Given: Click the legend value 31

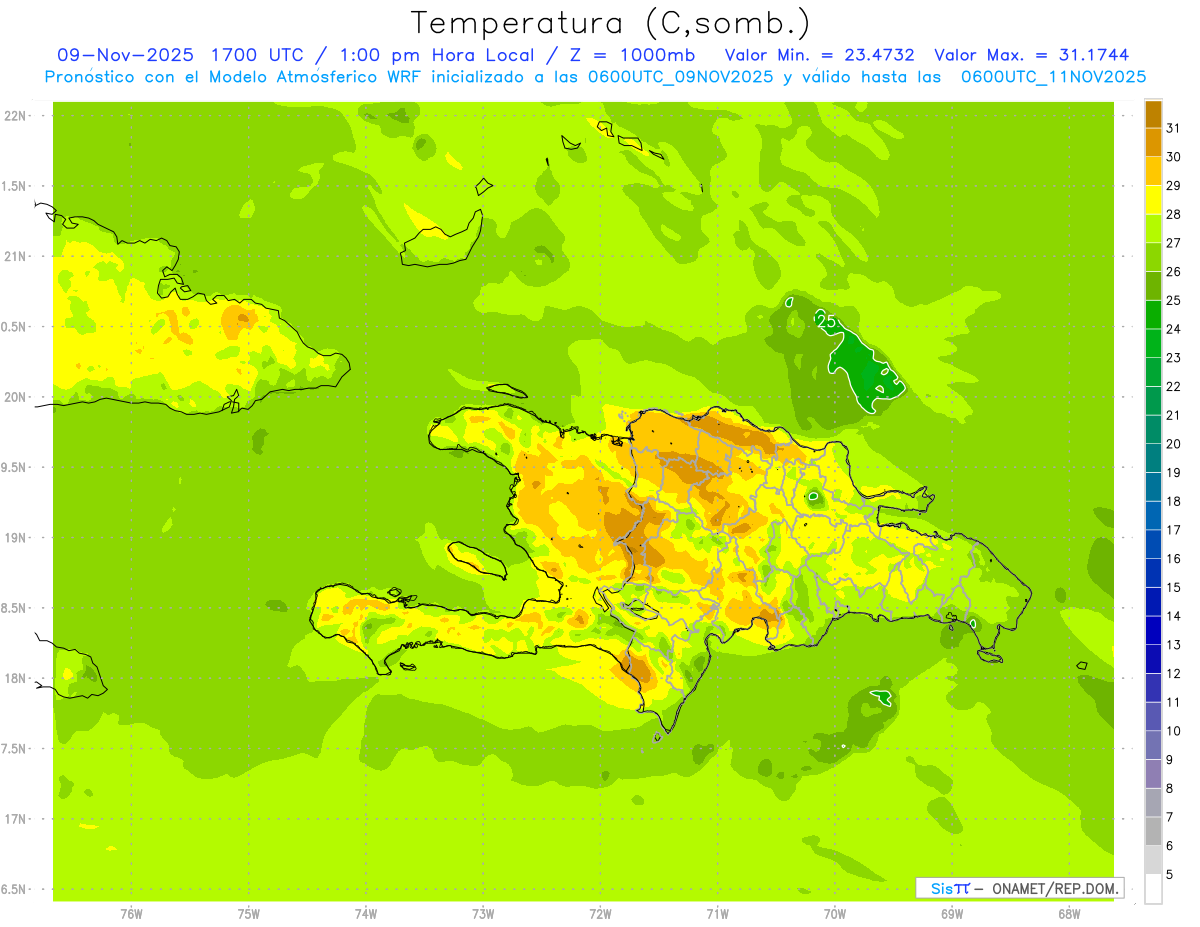Looking at the screenshot, I should point(1173,128).
